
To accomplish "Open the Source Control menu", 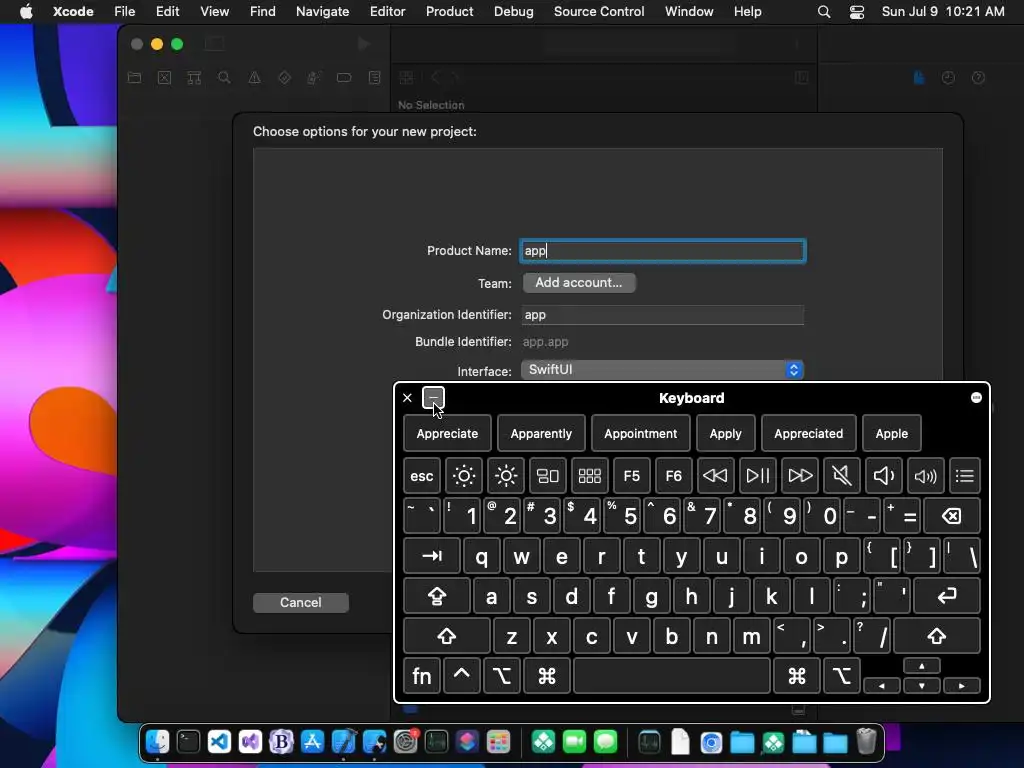I will 599,12.
